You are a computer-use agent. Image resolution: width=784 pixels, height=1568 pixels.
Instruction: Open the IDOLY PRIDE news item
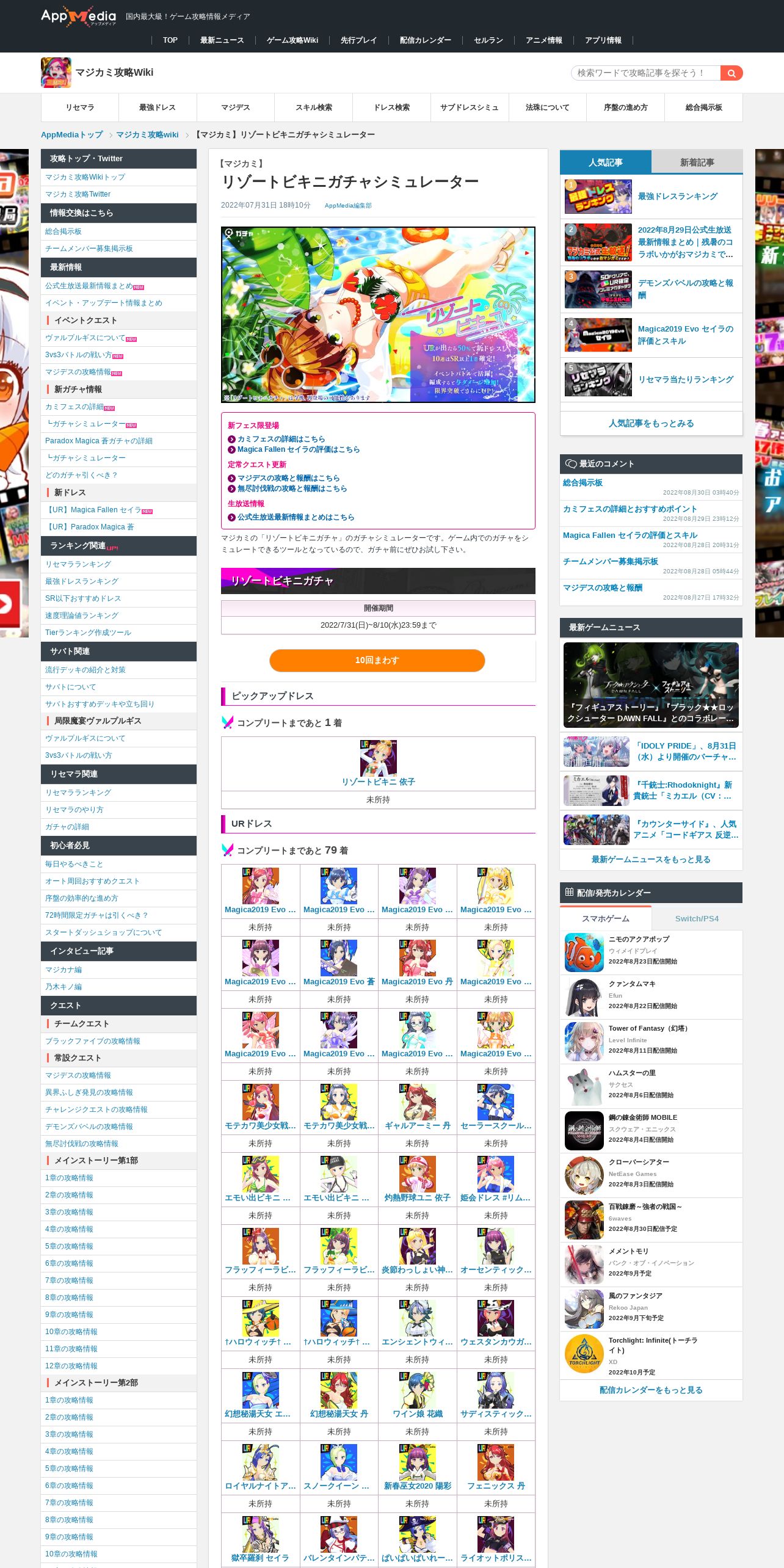(651, 752)
